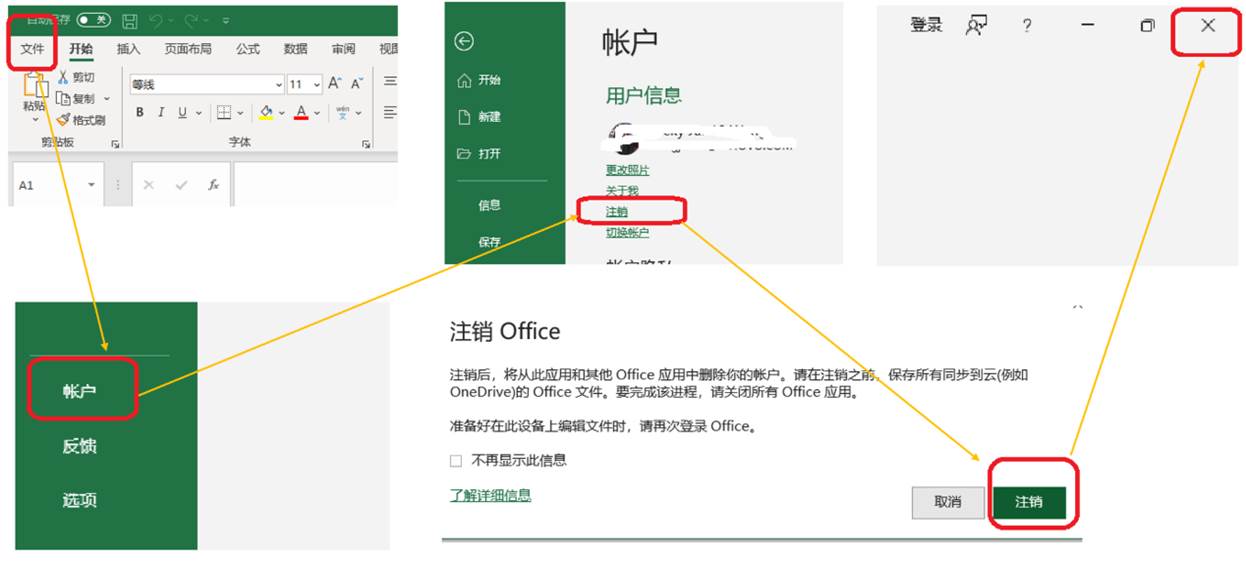This screenshot has width=1246, height=561.
Task: Click the fill color paint bucket
Action: pyautogui.click(x=266, y=113)
